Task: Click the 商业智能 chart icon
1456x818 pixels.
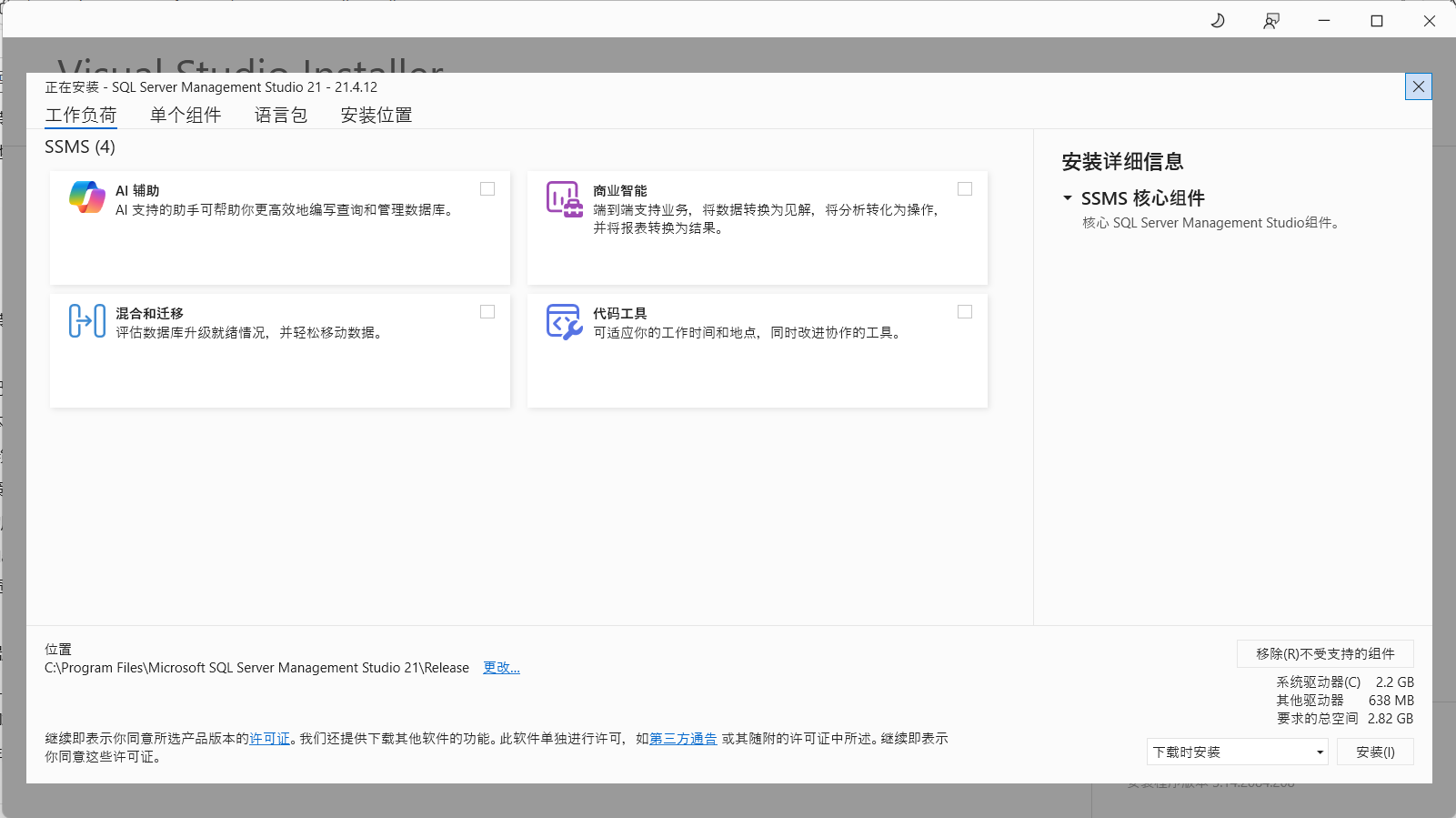Action: coord(565,198)
